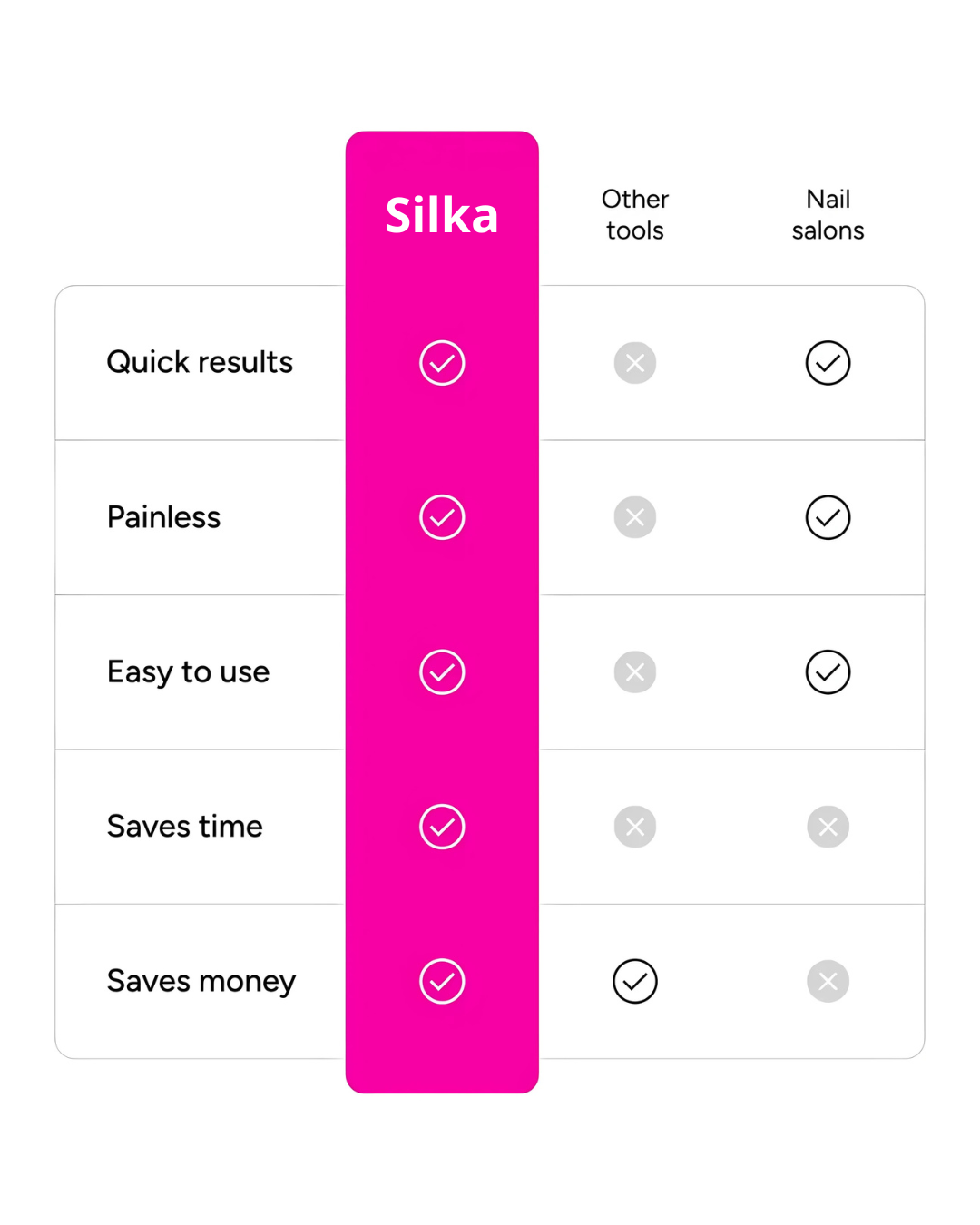Click Nail salons checkmark for Easy to use
Image resolution: width=980 pixels, height=1225 pixels.
[x=828, y=672]
